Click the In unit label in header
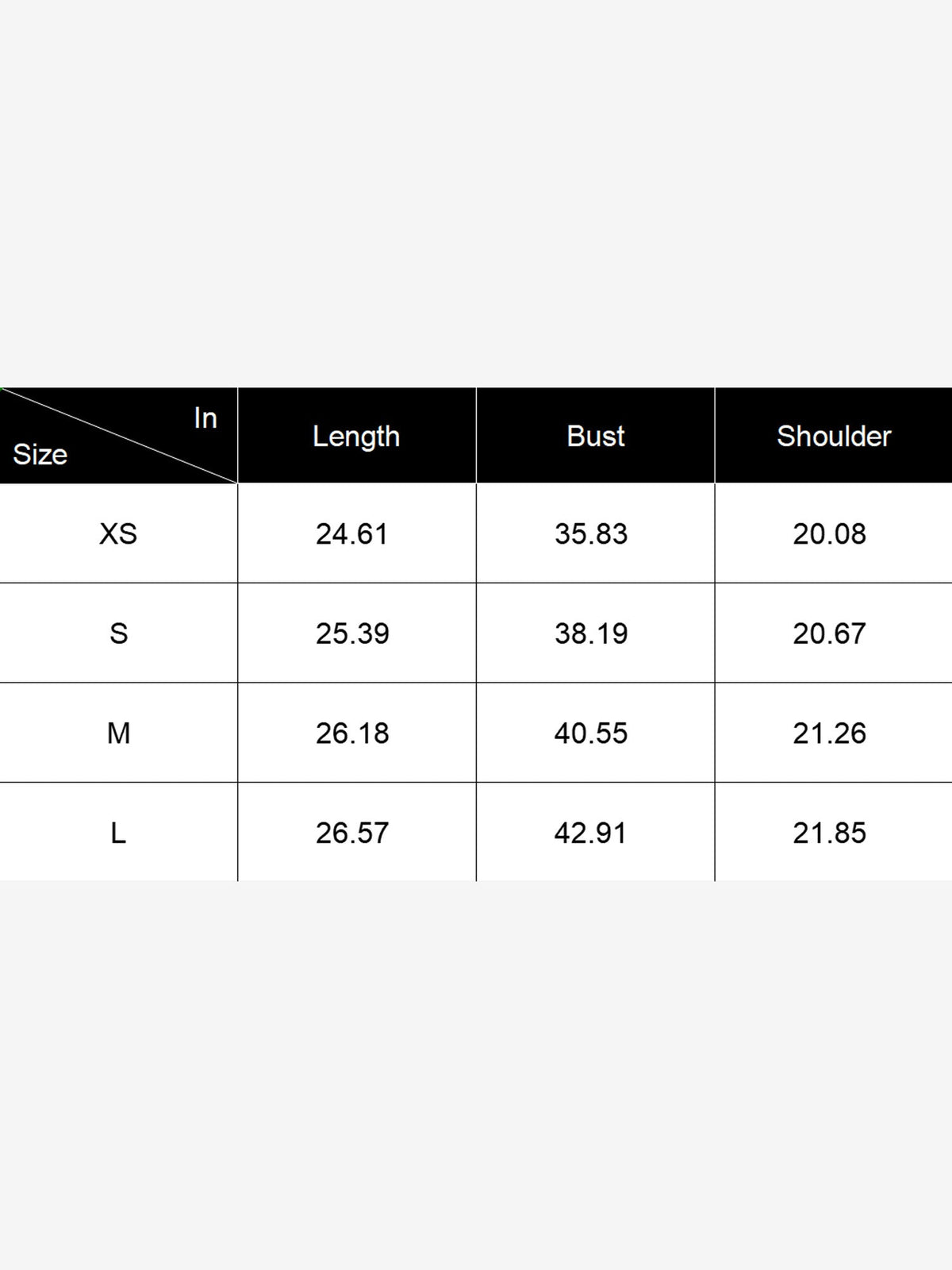 click(x=205, y=418)
